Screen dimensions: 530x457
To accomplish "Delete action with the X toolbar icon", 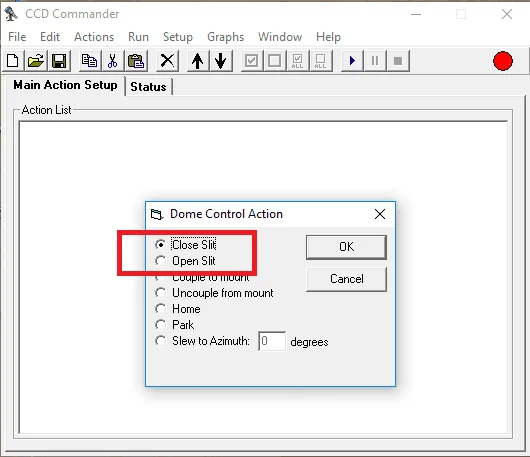I will point(167,61).
